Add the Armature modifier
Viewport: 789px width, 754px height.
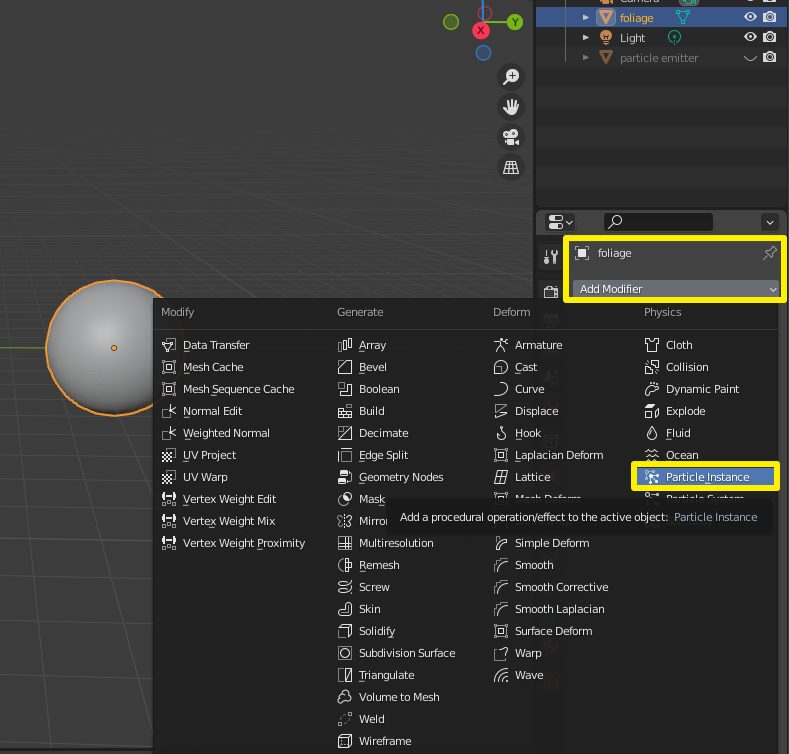tap(528, 345)
